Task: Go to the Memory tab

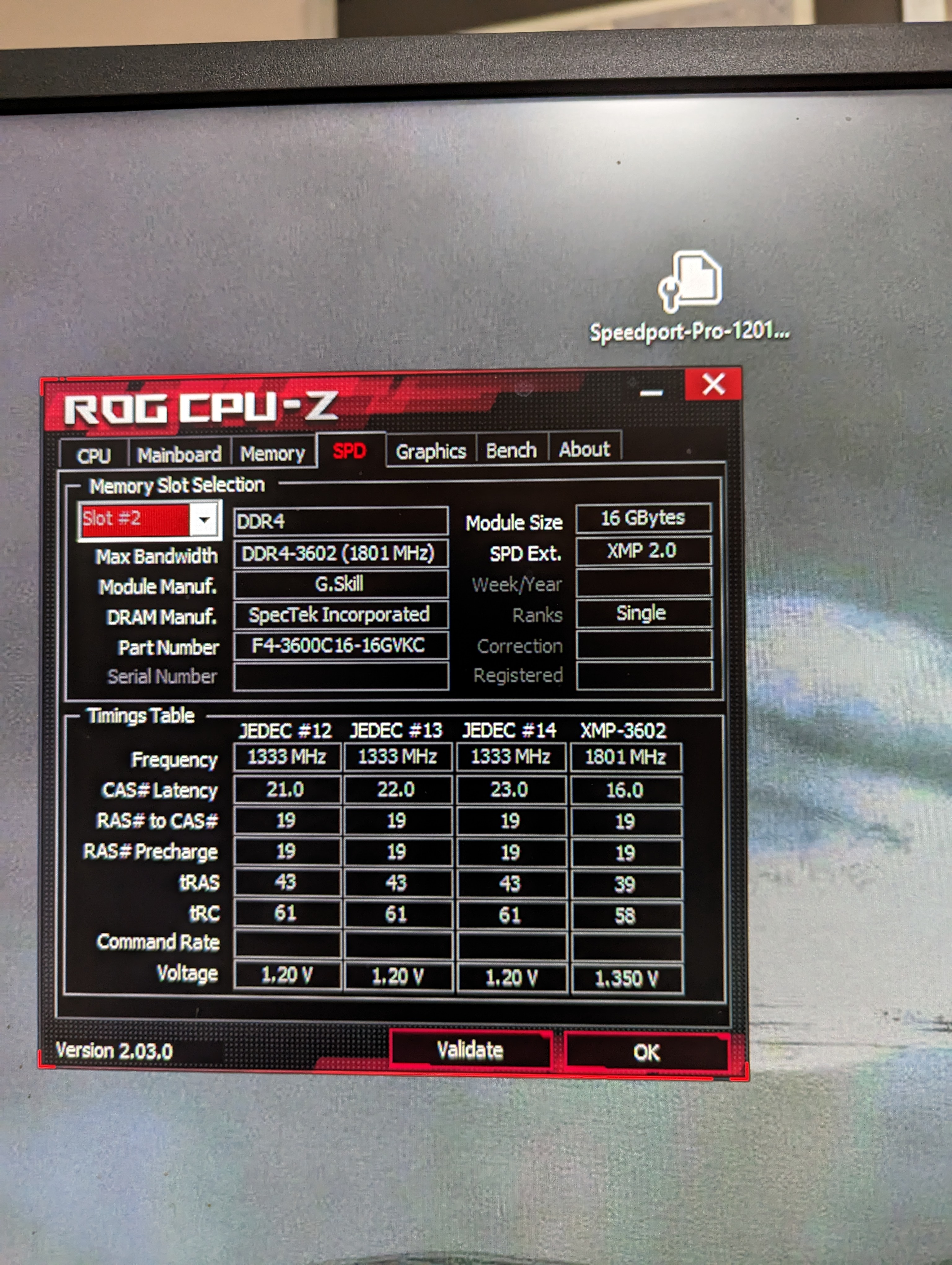Action: coord(273,454)
